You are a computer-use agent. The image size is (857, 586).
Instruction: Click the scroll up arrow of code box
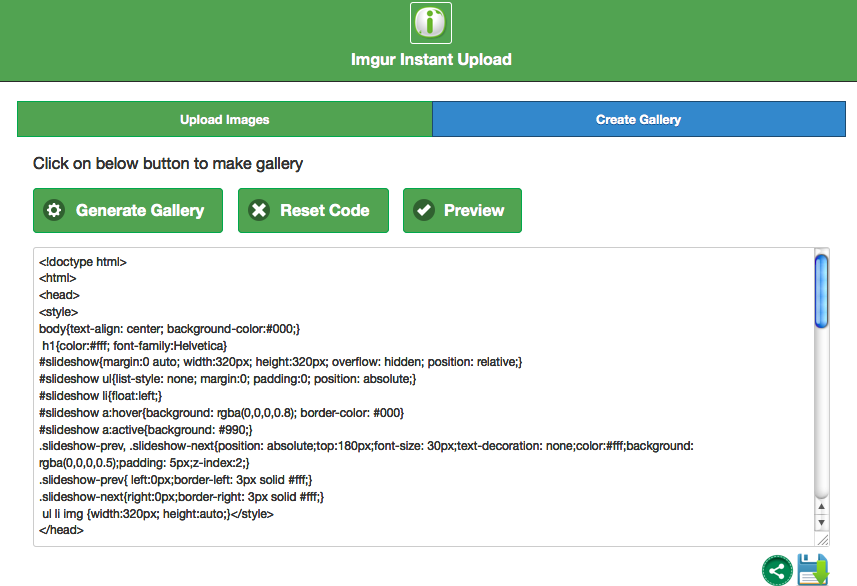[822, 506]
